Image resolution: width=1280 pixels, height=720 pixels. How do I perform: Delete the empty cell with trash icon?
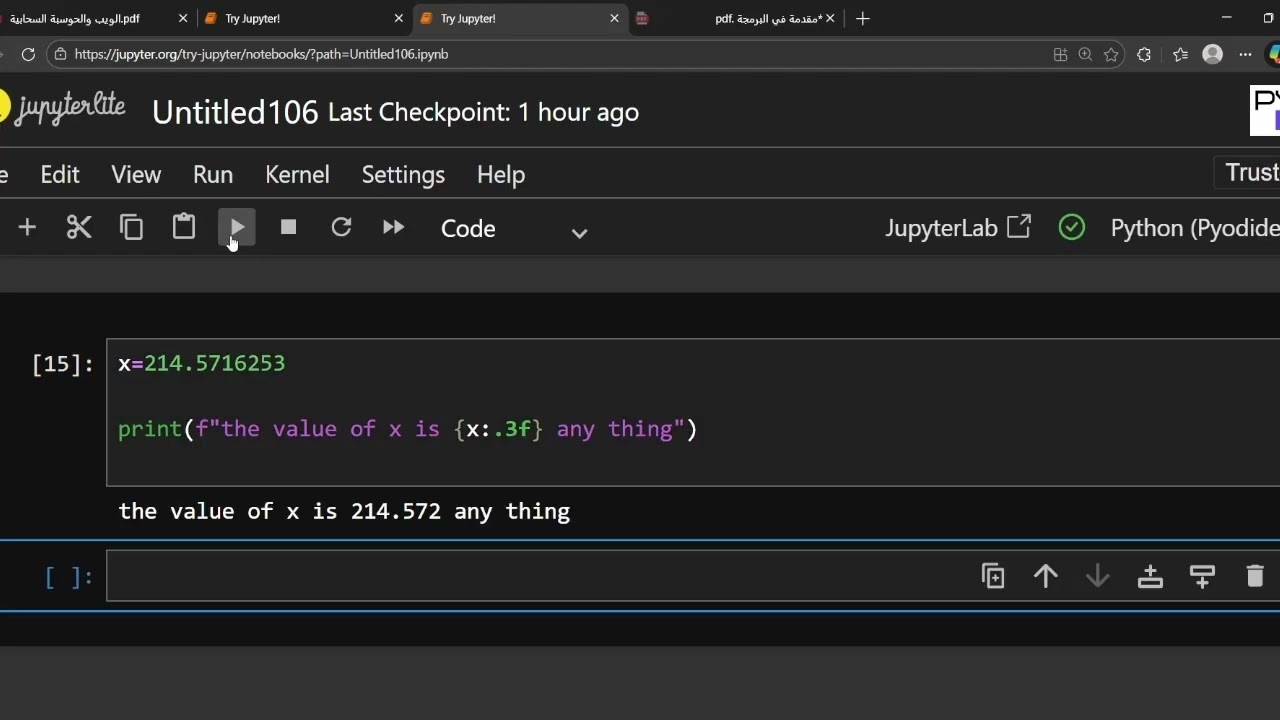tap(1255, 576)
